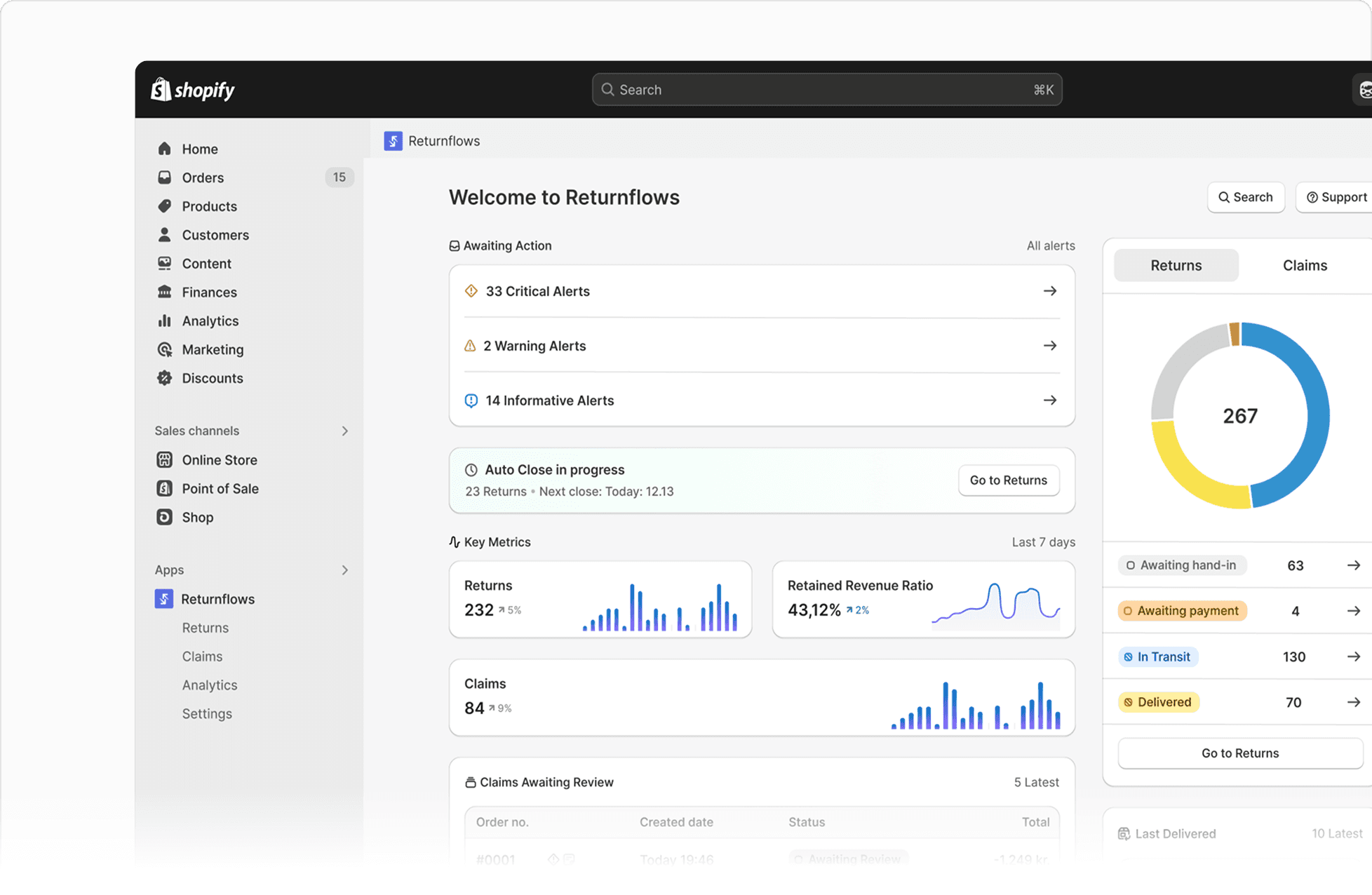Click the Last 7 days link

pos(1044,542)
